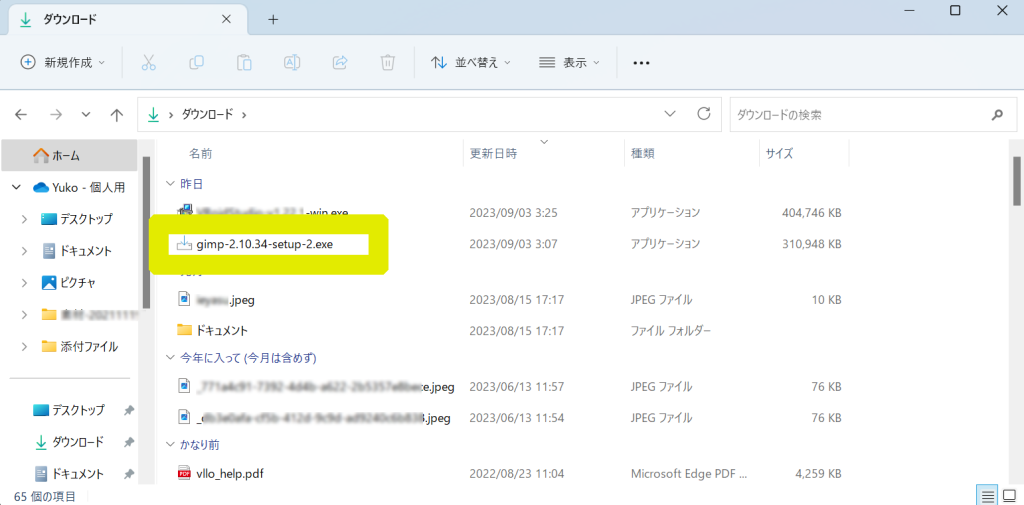Viewport: 1024px width, 505px height.
Task: Click the search magnifier icon
Action: pyautogui.click(x=997, y=115)
